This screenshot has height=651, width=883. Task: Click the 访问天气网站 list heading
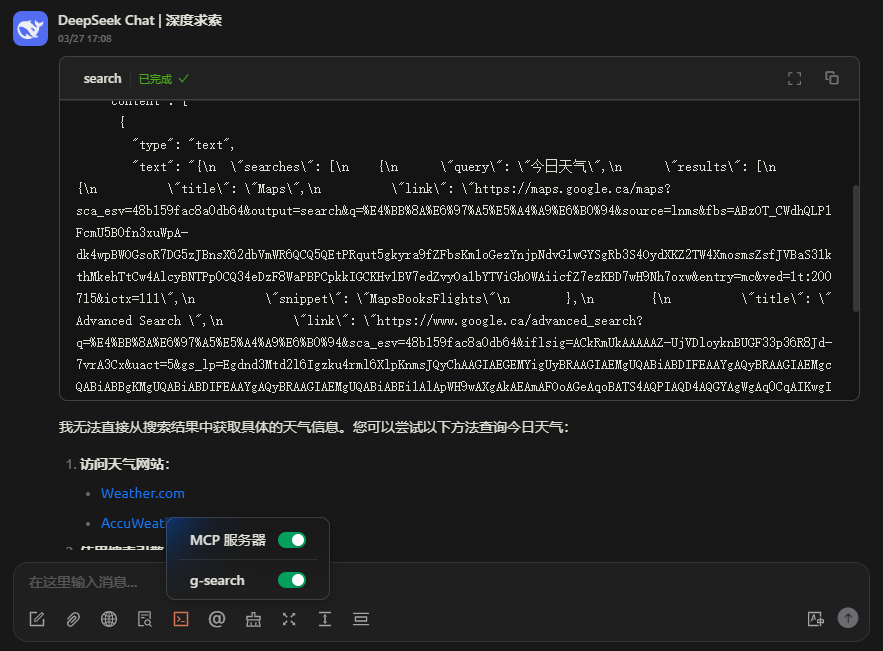coord(124,464)
